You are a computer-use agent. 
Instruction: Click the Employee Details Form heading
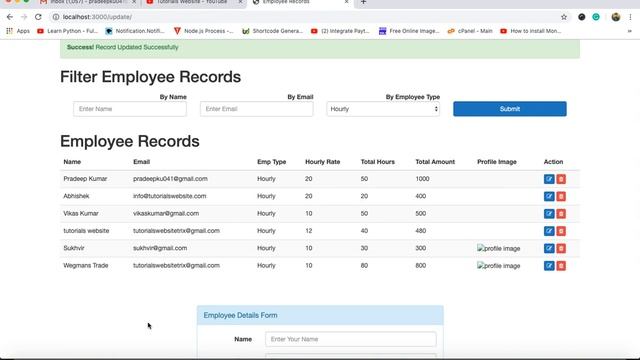click(240, 315)
